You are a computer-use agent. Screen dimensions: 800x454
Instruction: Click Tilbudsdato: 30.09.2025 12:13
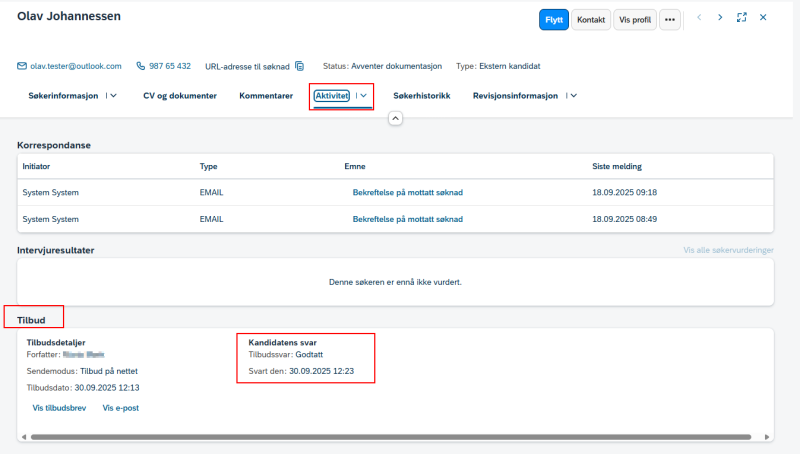coord(83,388)
